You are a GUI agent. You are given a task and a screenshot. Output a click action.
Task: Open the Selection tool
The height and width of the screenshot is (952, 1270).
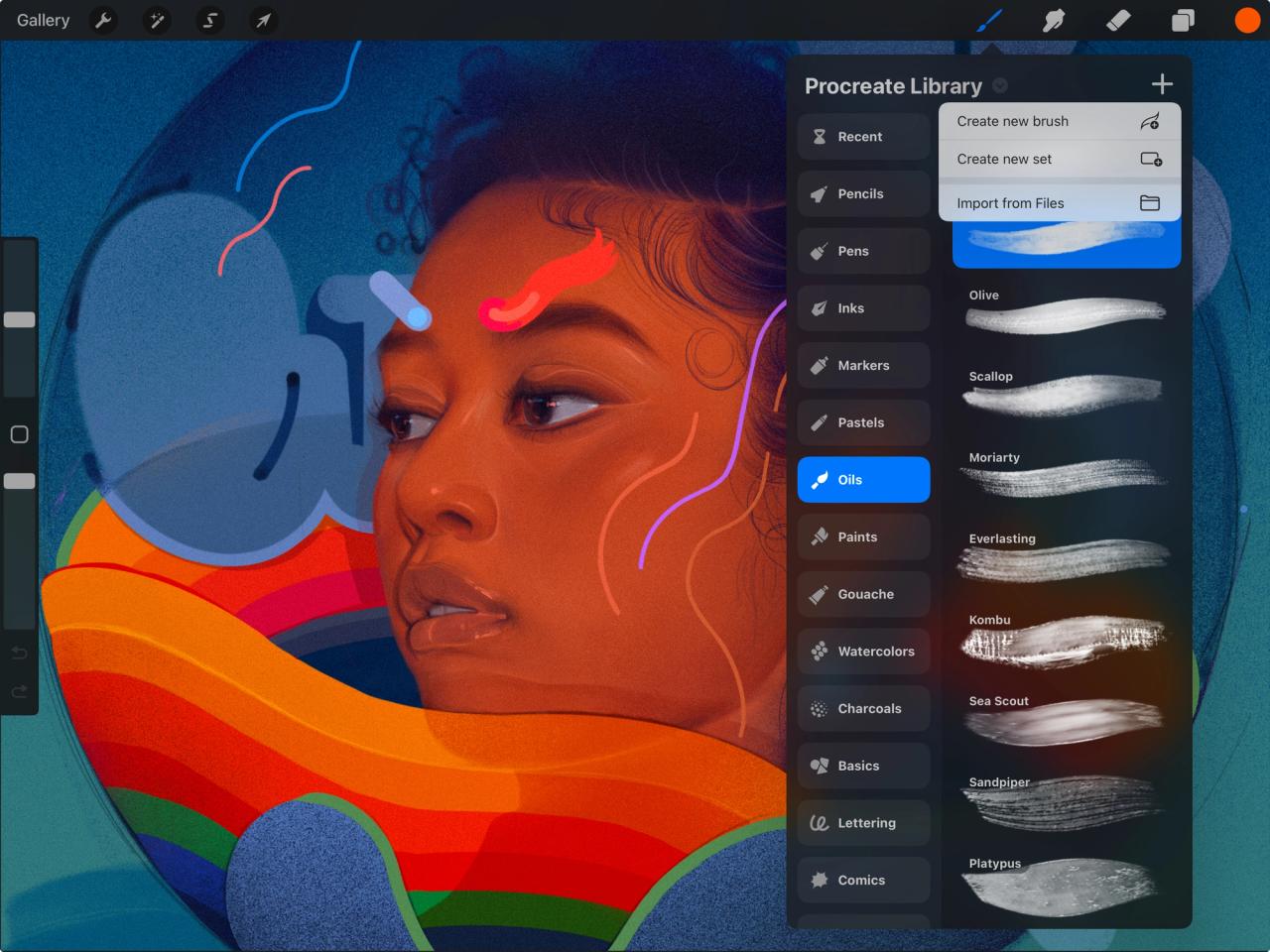tap(209, 20)
